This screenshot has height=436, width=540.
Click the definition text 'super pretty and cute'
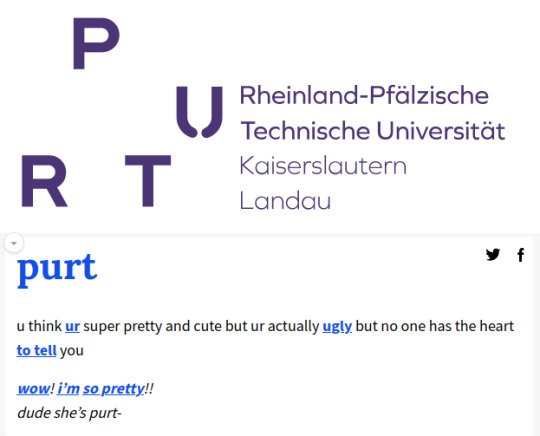(x=153, y=326)
